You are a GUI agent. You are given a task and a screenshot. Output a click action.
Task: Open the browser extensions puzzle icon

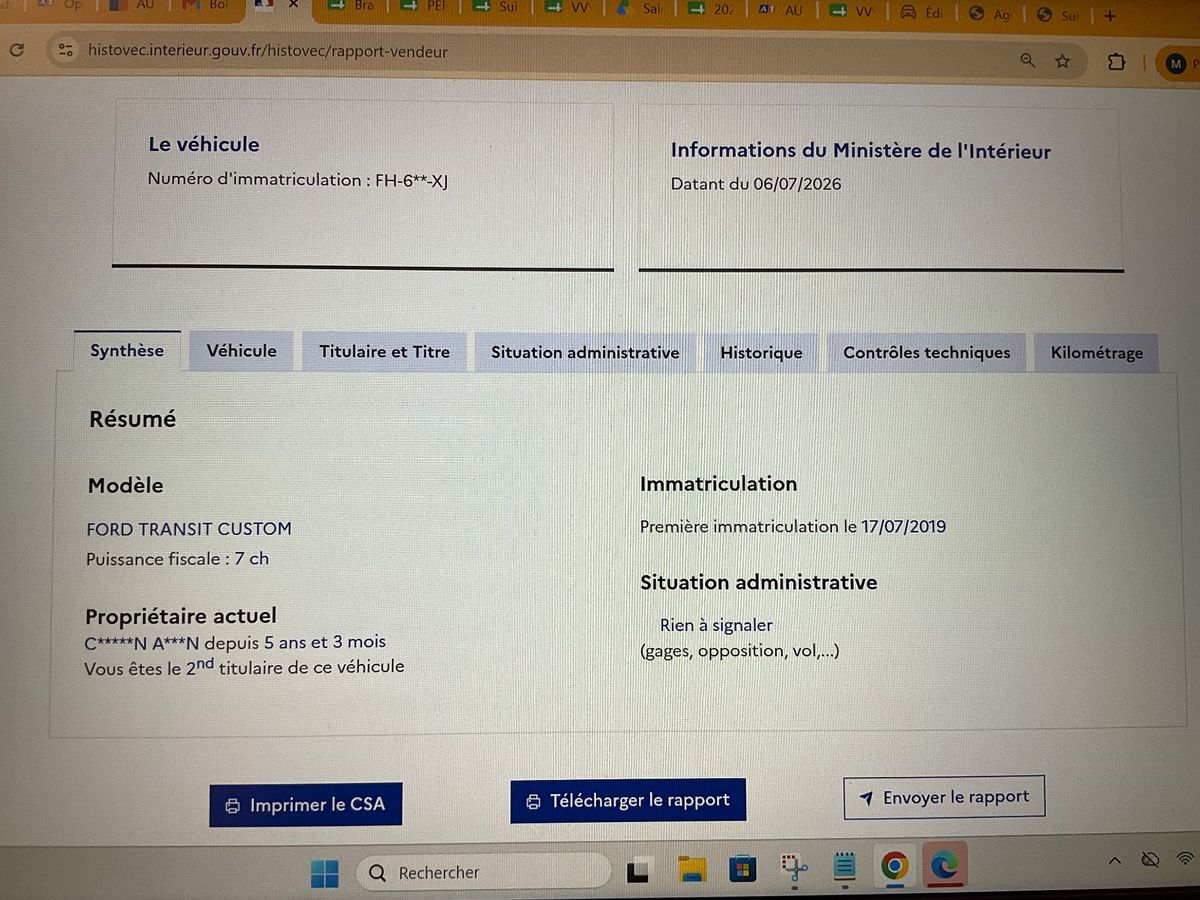pyautogui.click(x=1116, y=62)
